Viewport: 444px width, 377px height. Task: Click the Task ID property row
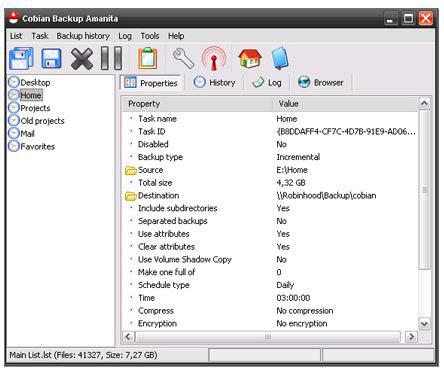(270, 131)
